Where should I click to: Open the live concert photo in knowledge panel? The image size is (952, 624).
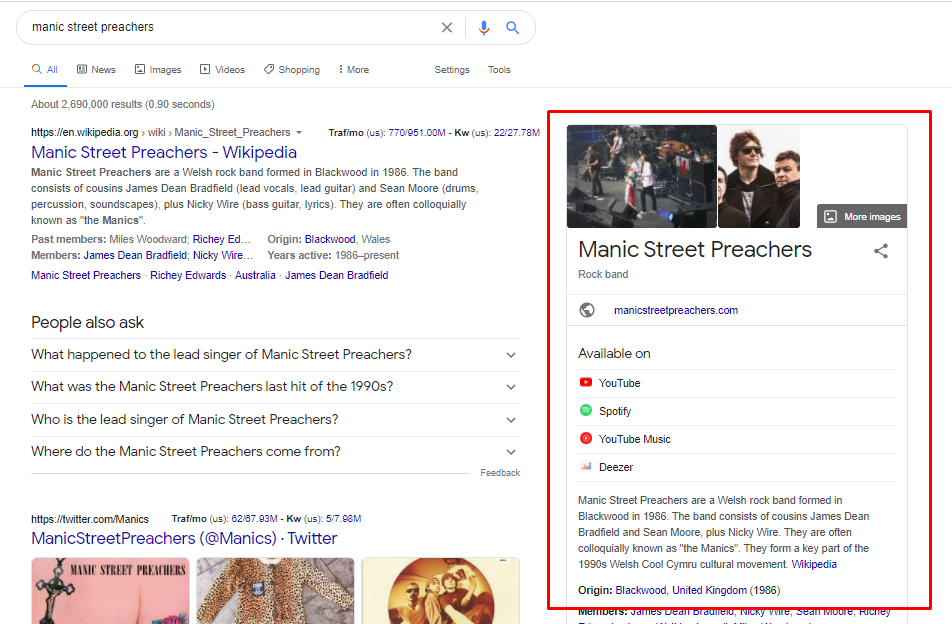[x=642, y=177]
